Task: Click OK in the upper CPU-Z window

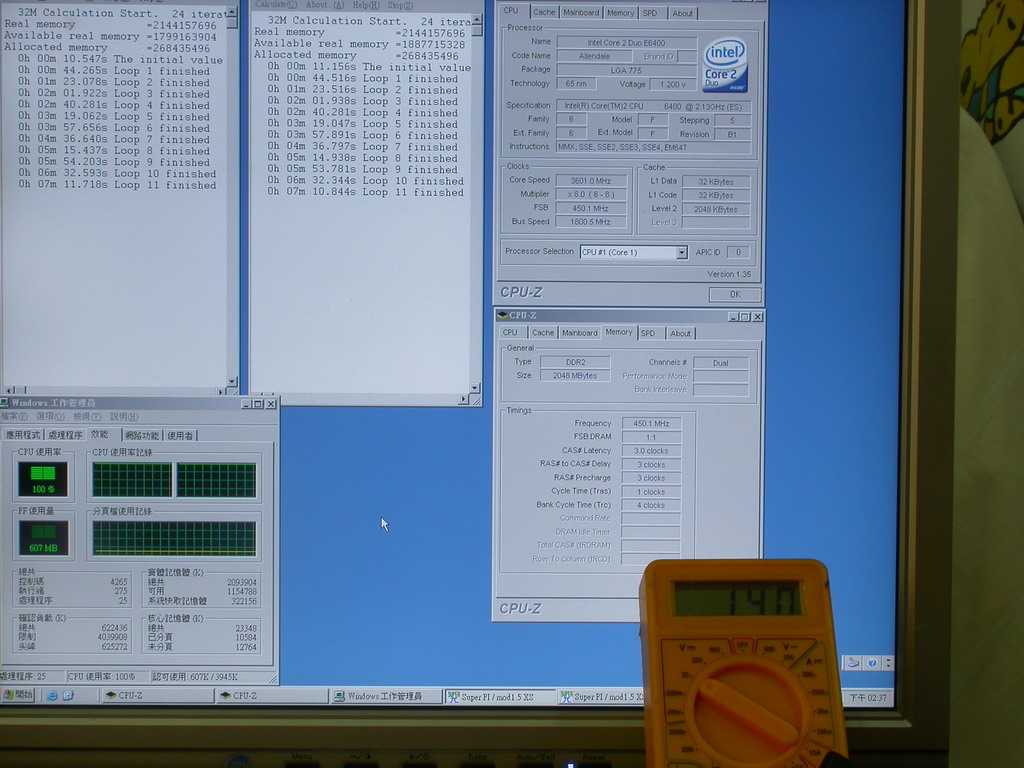Action: coord(735,295)
